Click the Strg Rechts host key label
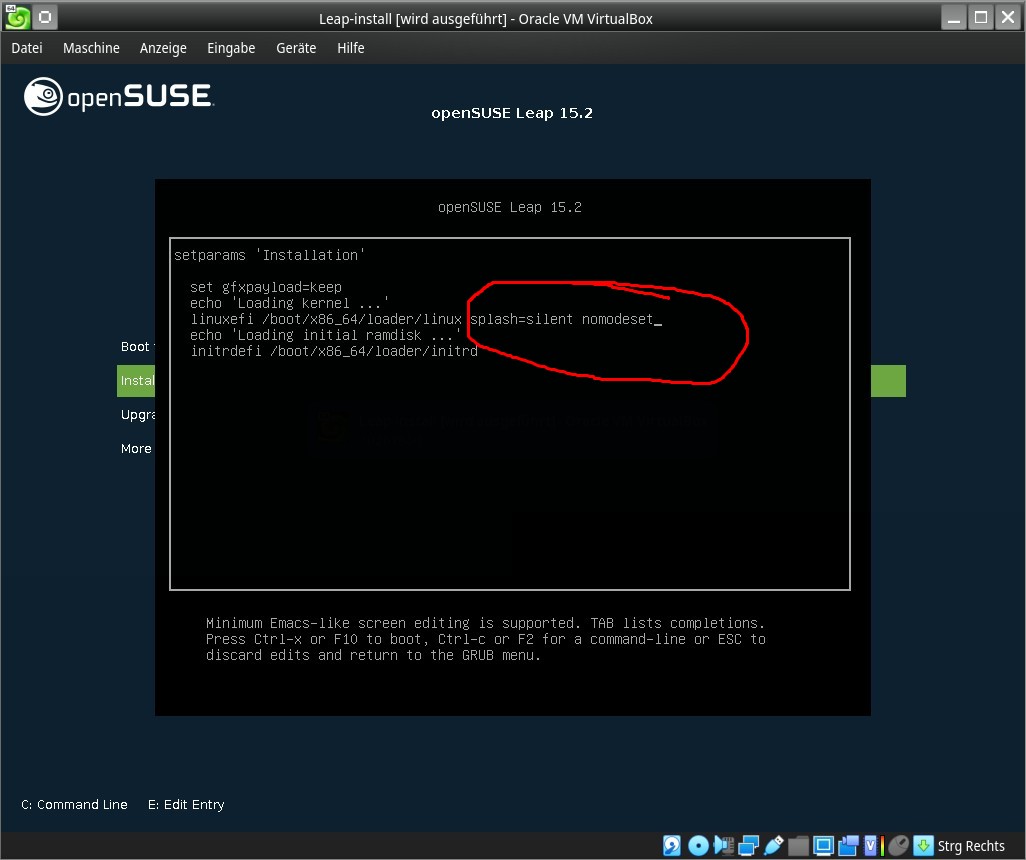Image resolution: width=1026 pixels, height=860 pixels. pos(971,846)
